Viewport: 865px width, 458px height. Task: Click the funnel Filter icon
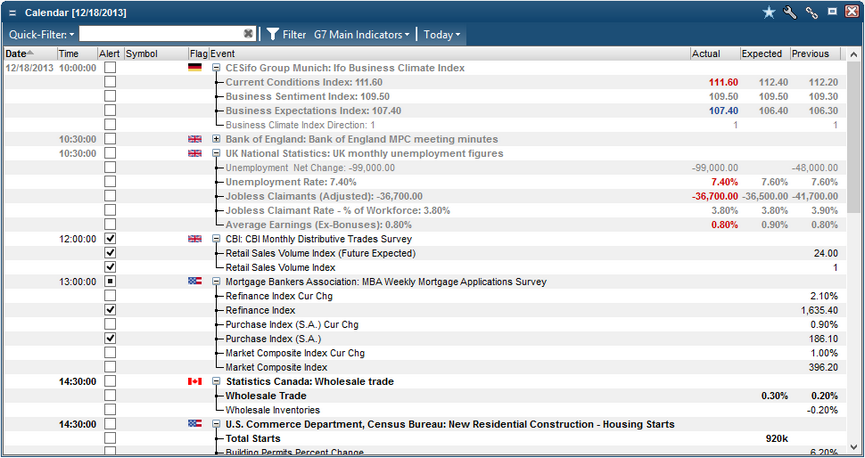pos(273,34)
